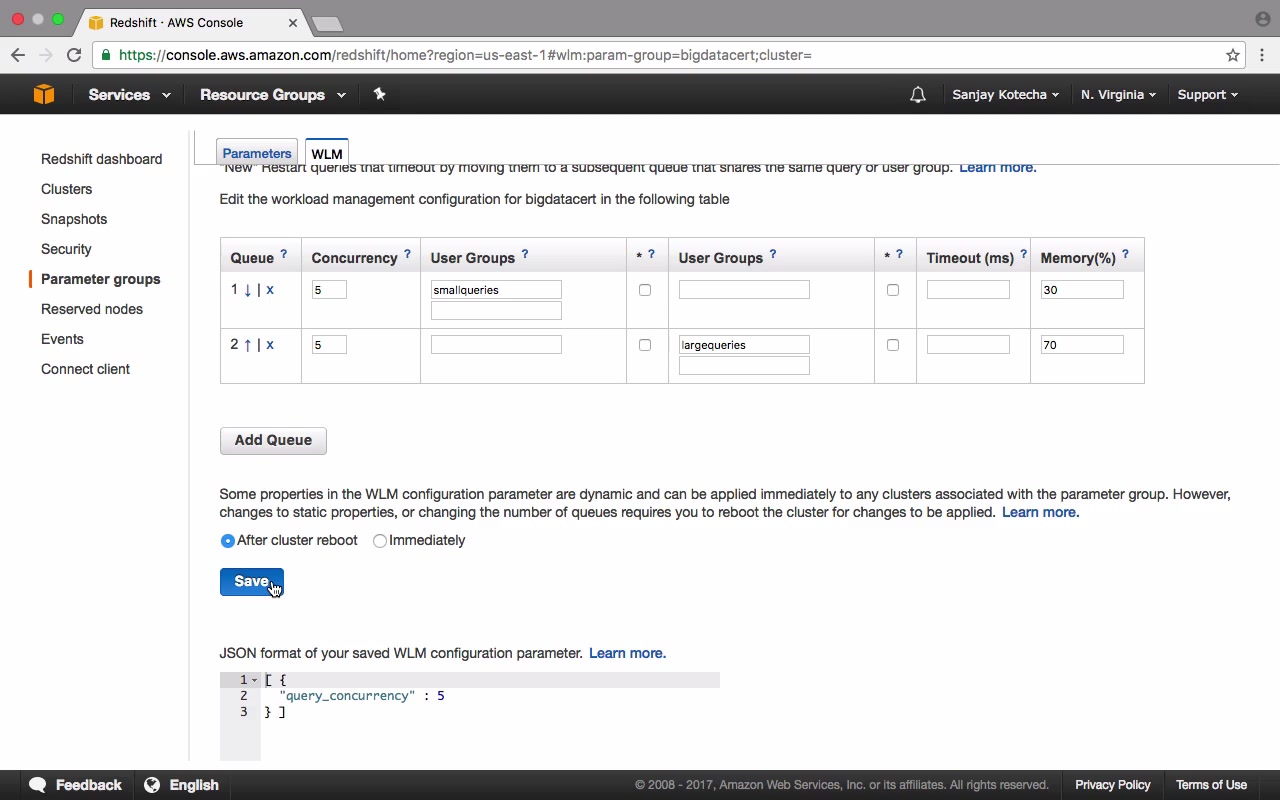Open the Services dropdown menu
Screen dimensions: 1280x800
(x=129, y=95)
